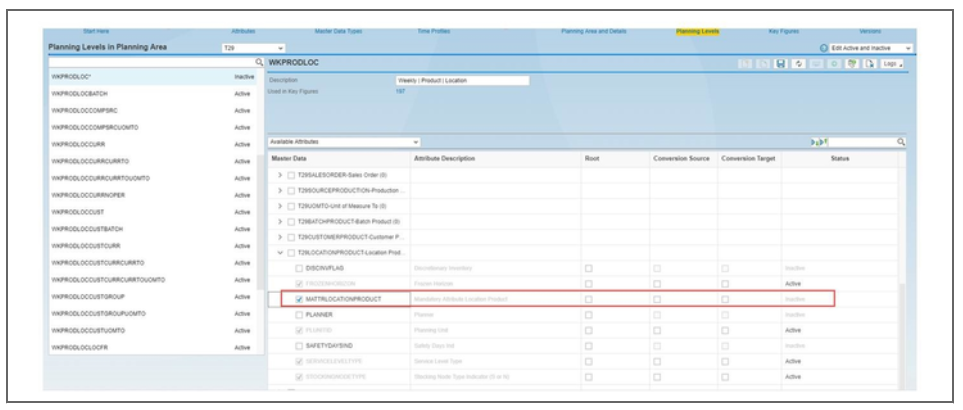Uncheck the MATTRLOCATIONPRODUCT checkbox
The image size is (963, 410).
point(299,299)
